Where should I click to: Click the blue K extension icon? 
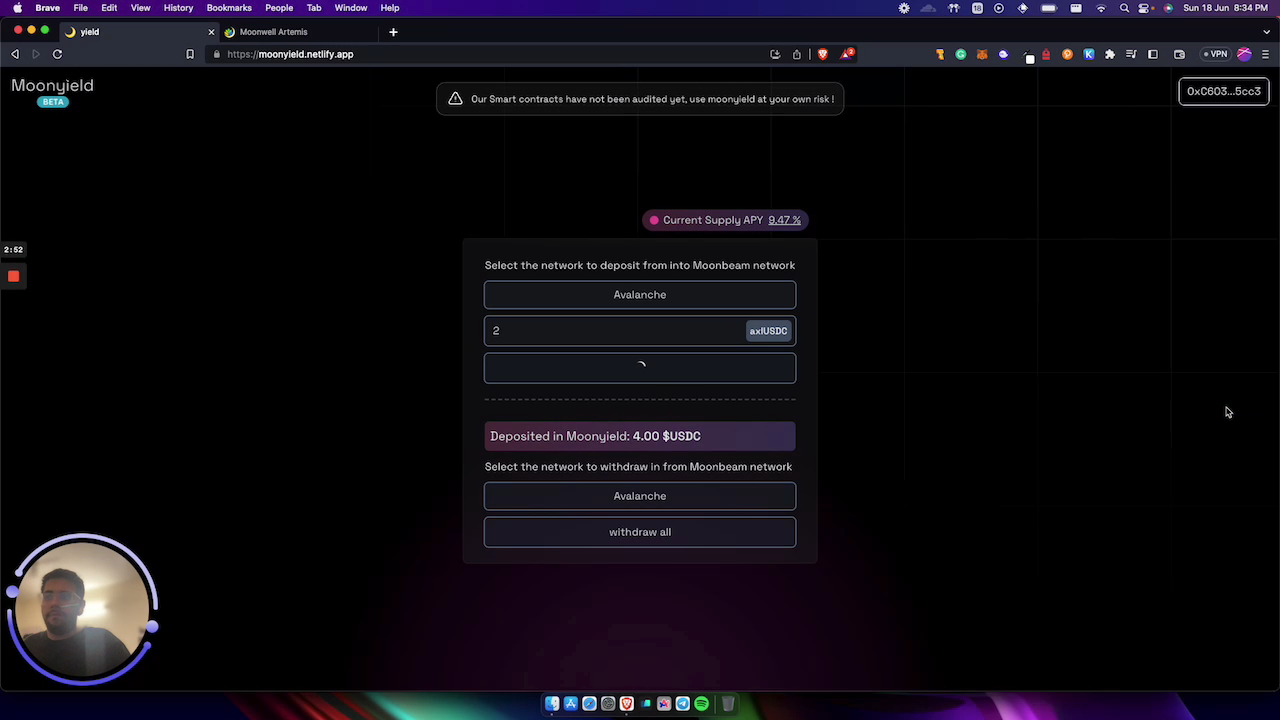click(1089, 54)
